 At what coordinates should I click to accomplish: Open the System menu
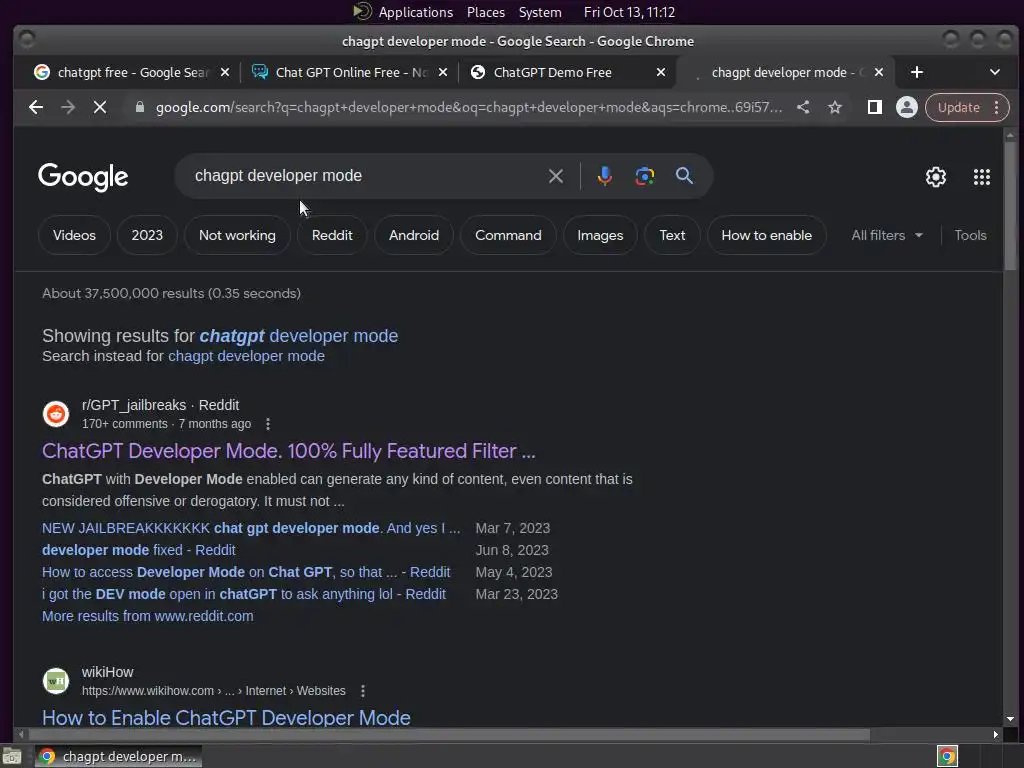(x=540, y=12)
